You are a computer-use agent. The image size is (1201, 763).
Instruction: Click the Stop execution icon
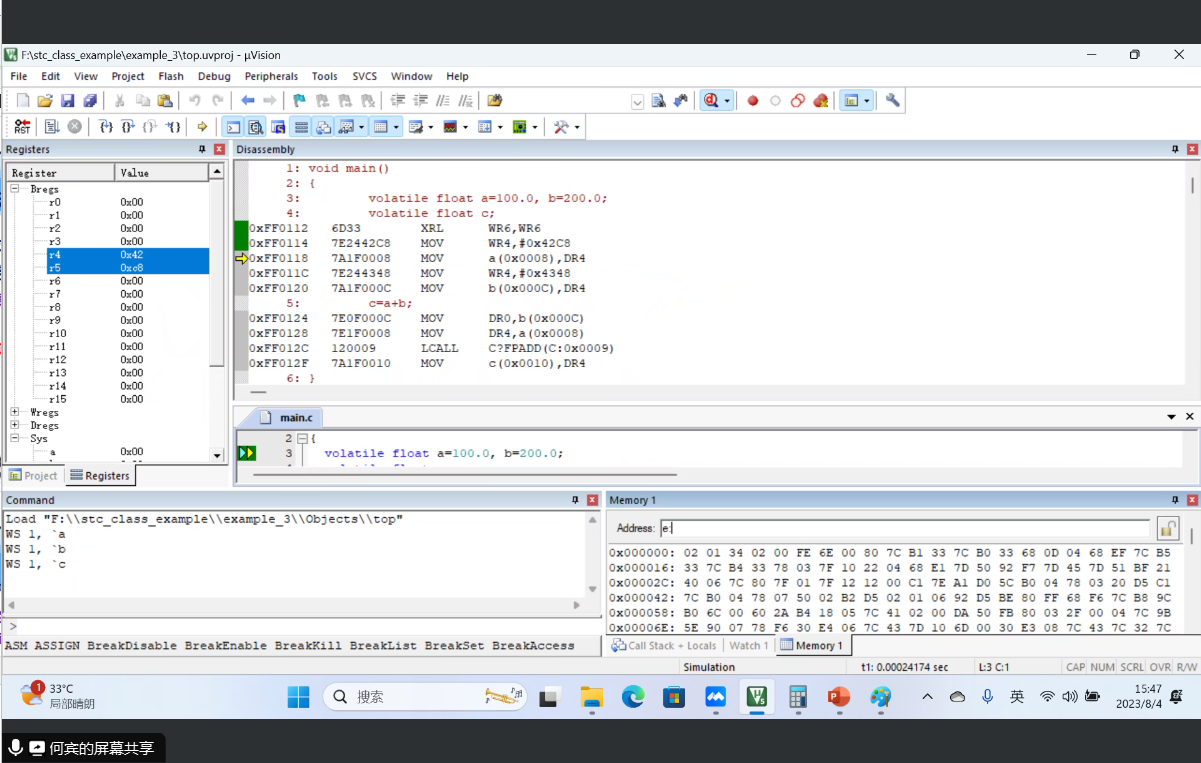click(74, 127)
